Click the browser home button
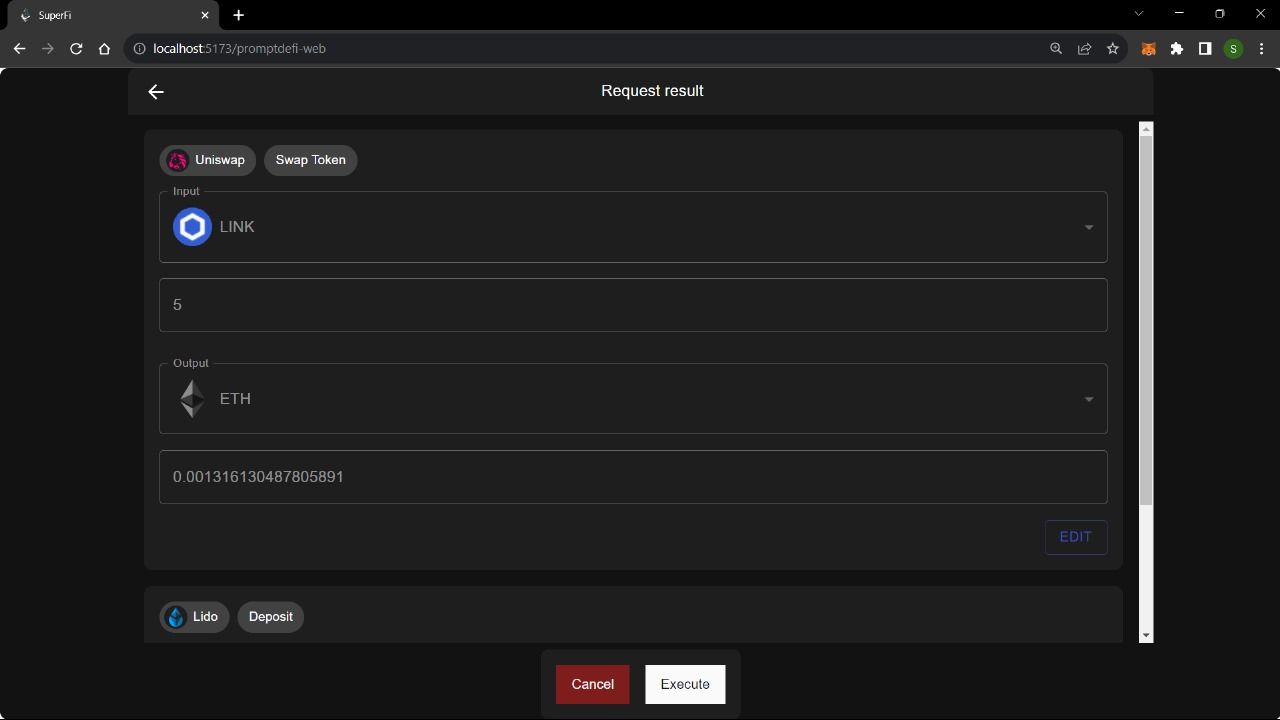Viewport: 1280px width, 720px height. [x=104, y=49]
